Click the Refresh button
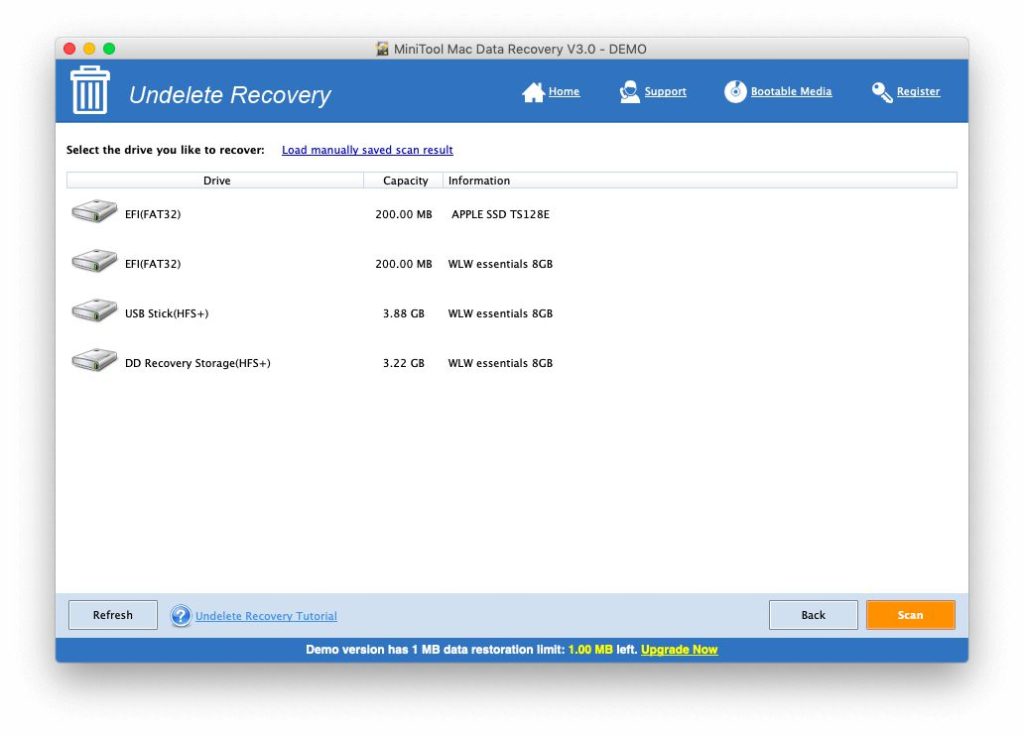The height and width of the screenshot is (736, 1024). point(113,615)
